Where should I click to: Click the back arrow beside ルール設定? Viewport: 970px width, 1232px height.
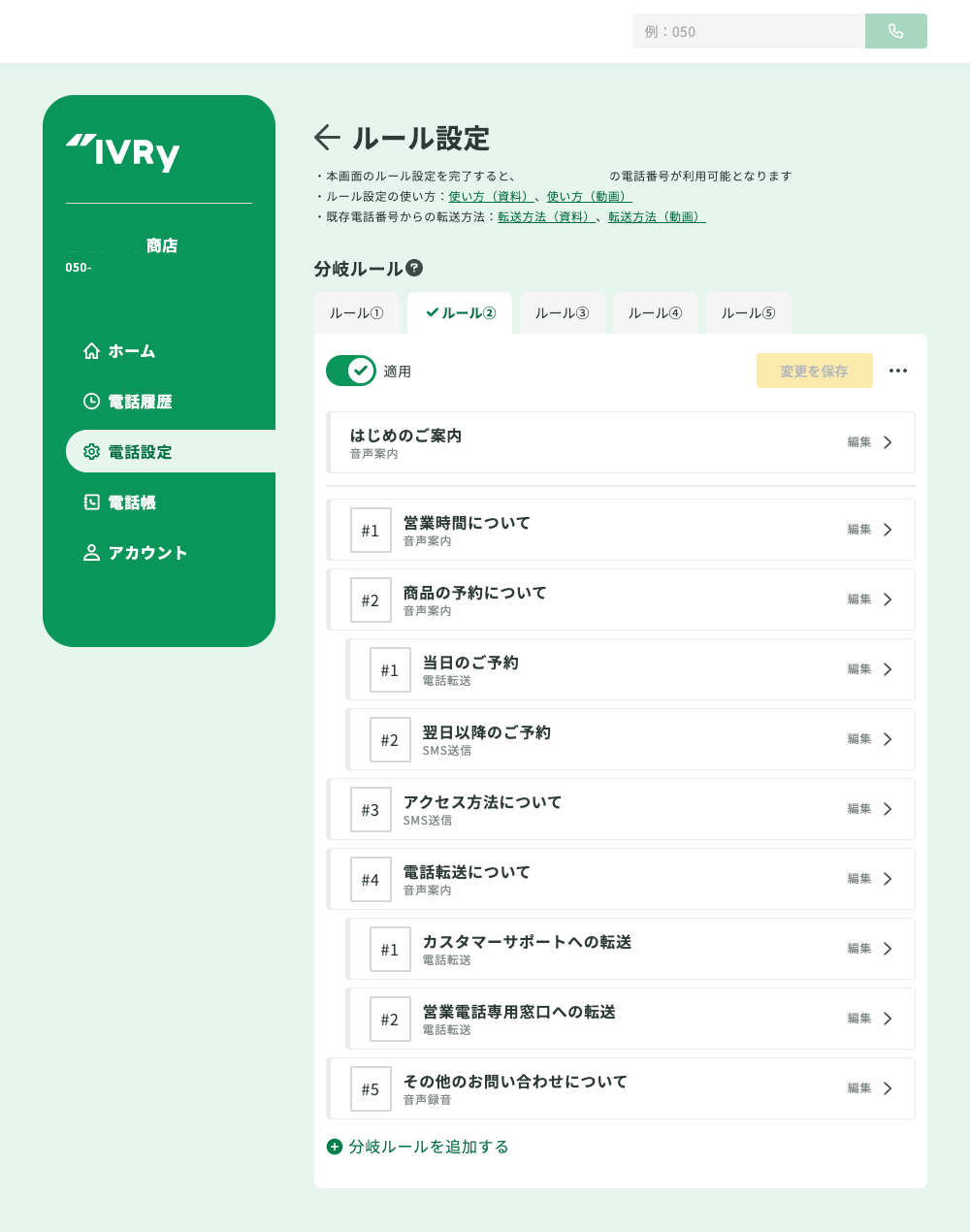pyautogui.click(x=327, y=138)
